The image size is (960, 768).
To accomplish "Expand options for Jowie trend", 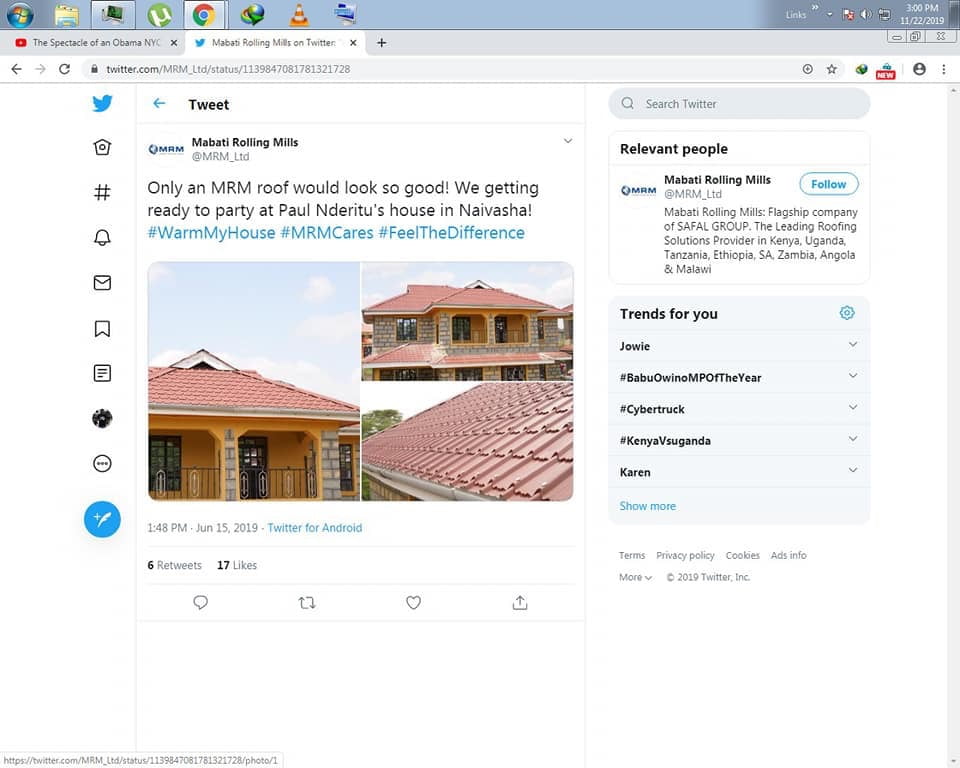I will click(852, 345).
